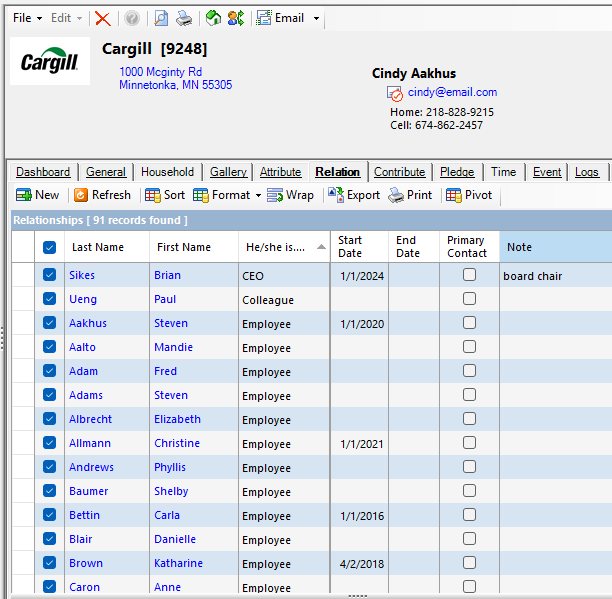The width and height of the screenshot is (612, 599).
Task: Click the green house icon
Action: tap(213, 18)
